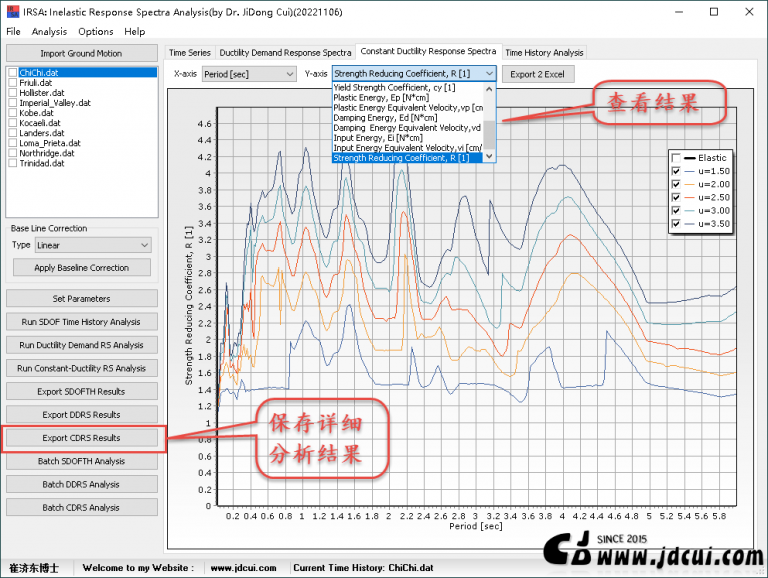Select Landers.dat in the file list
This screenshot has height=578, width=768.
click(x=42, y=133)
